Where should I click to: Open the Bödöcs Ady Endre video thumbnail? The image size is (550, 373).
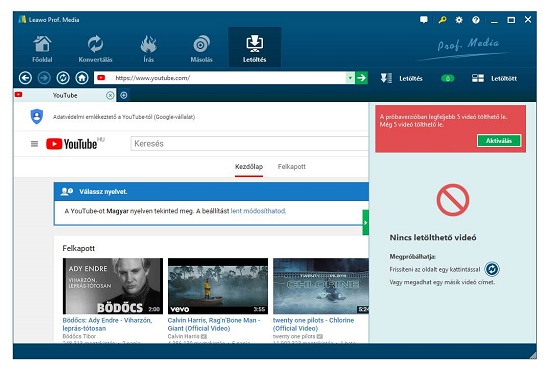point(113,286)
